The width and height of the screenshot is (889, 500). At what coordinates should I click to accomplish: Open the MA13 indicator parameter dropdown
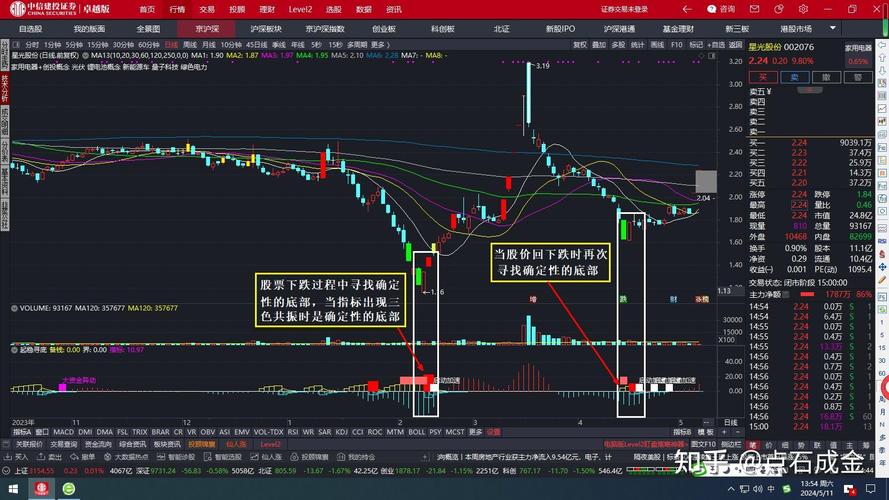tap(86, 56)
